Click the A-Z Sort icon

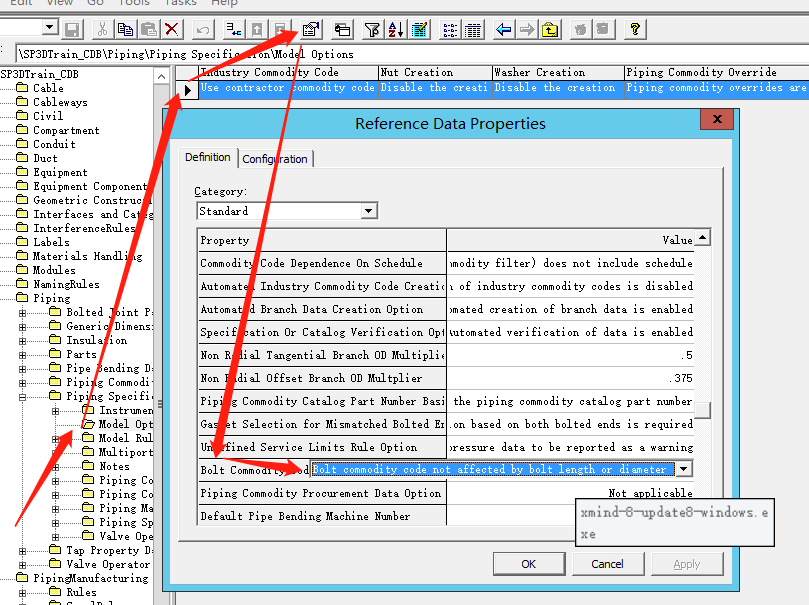pos(396,29)
